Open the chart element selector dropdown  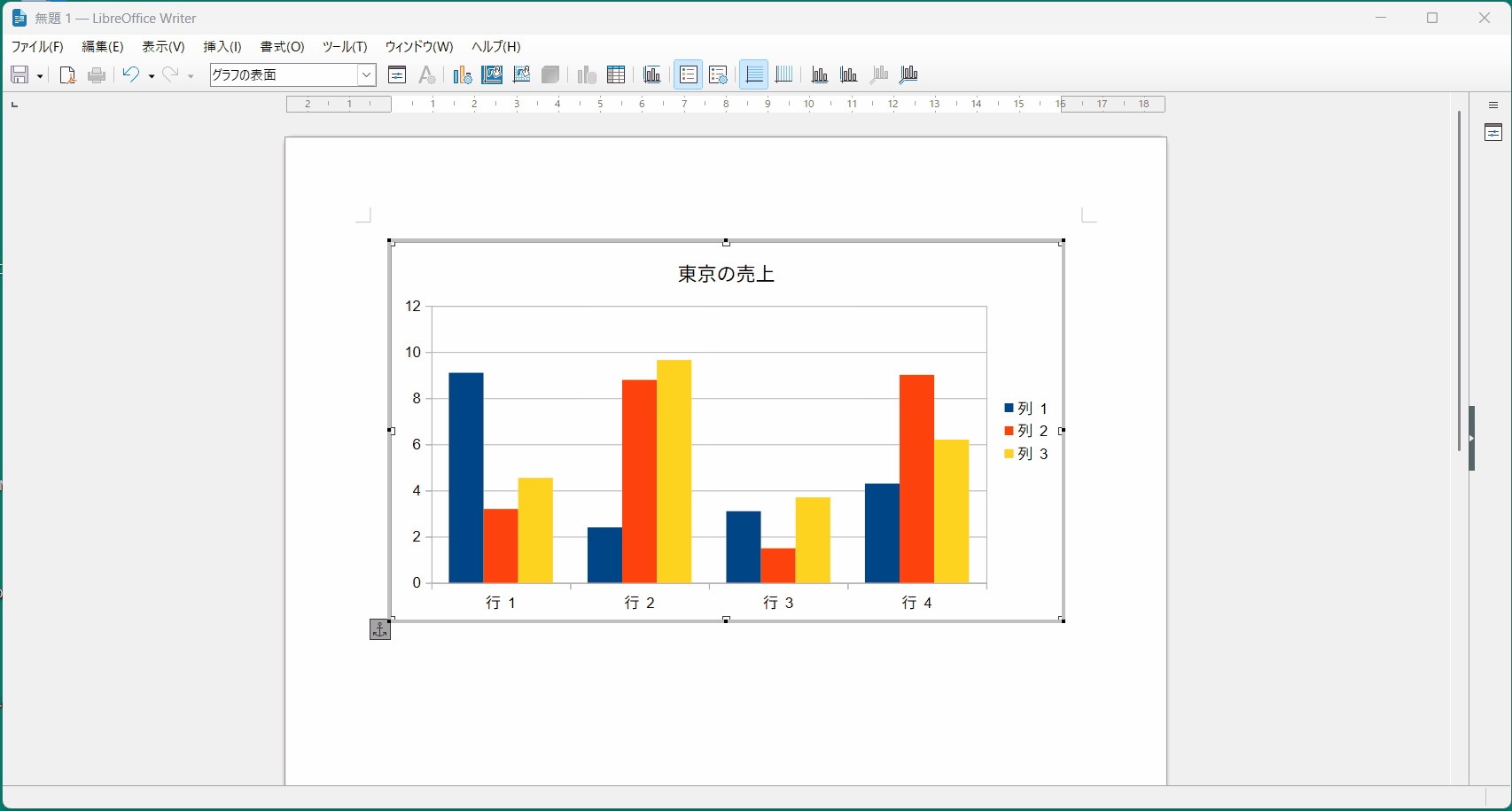click(x=366, y=75)
